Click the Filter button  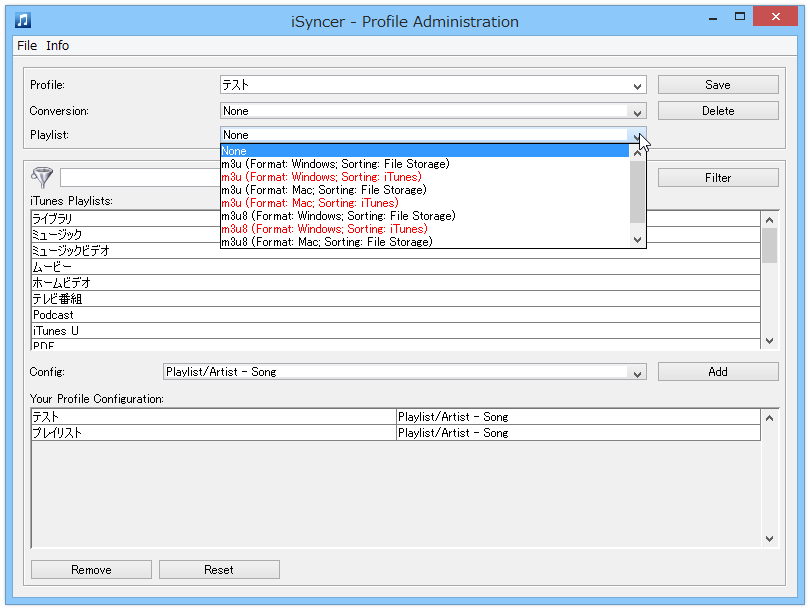(x=718, y=178)
